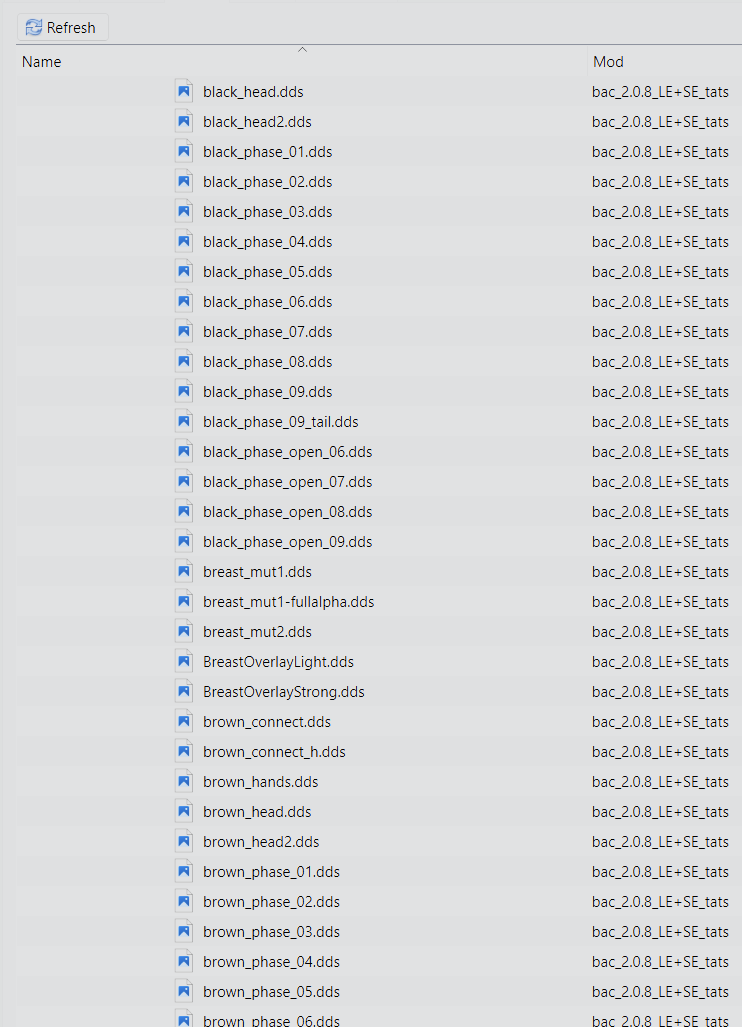742x1027 pixels.
Task: Select file name brown_head.dds
Action: pos(257,812)
